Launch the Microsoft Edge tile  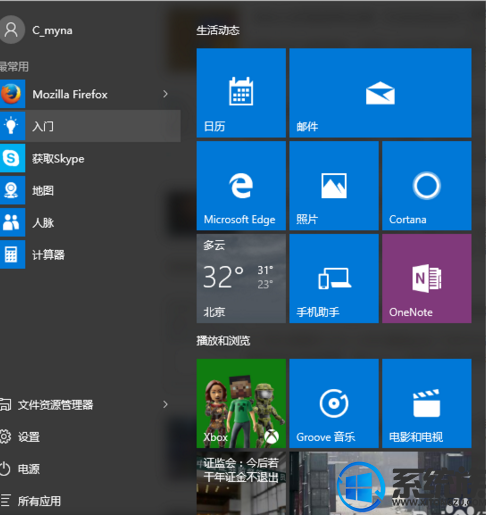[x=241, y=186]
